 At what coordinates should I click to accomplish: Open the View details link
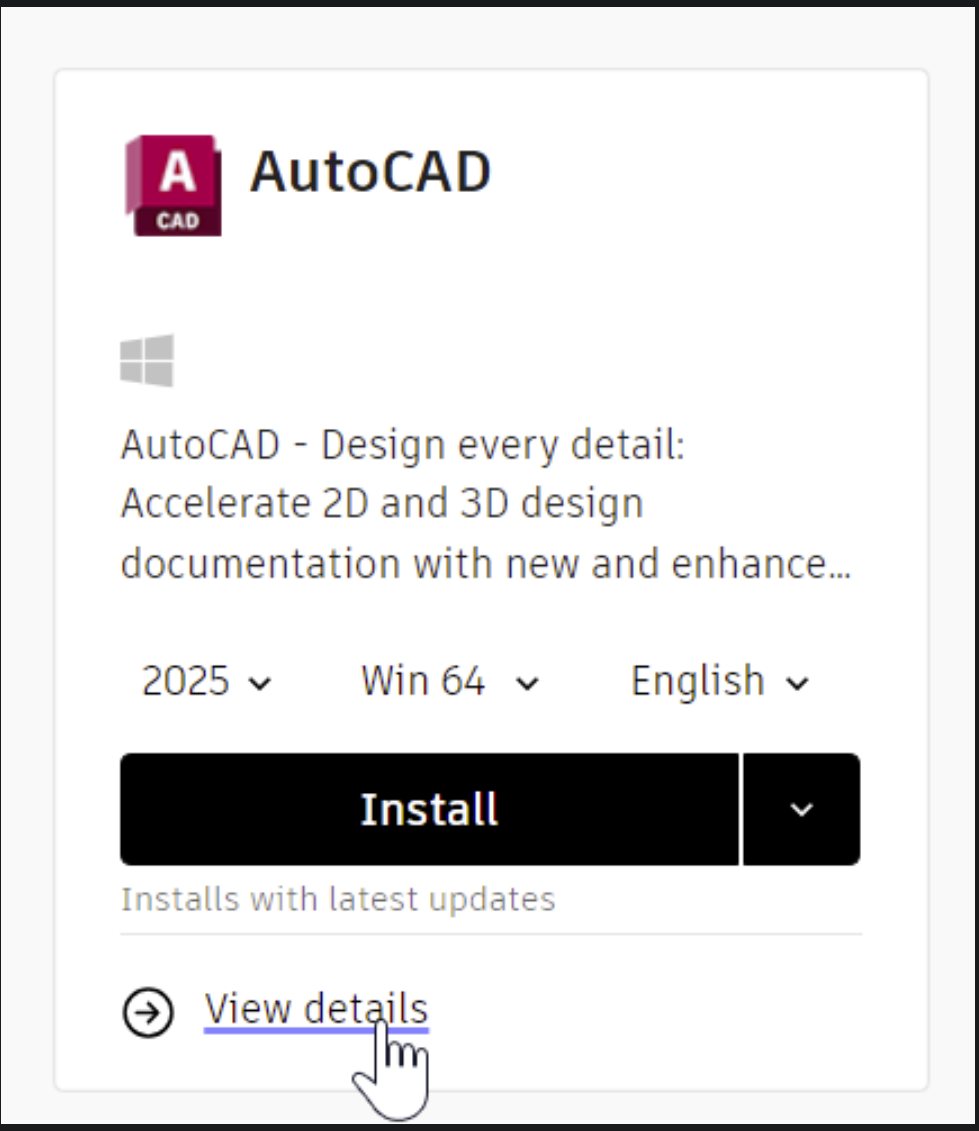pos(316,1008)
